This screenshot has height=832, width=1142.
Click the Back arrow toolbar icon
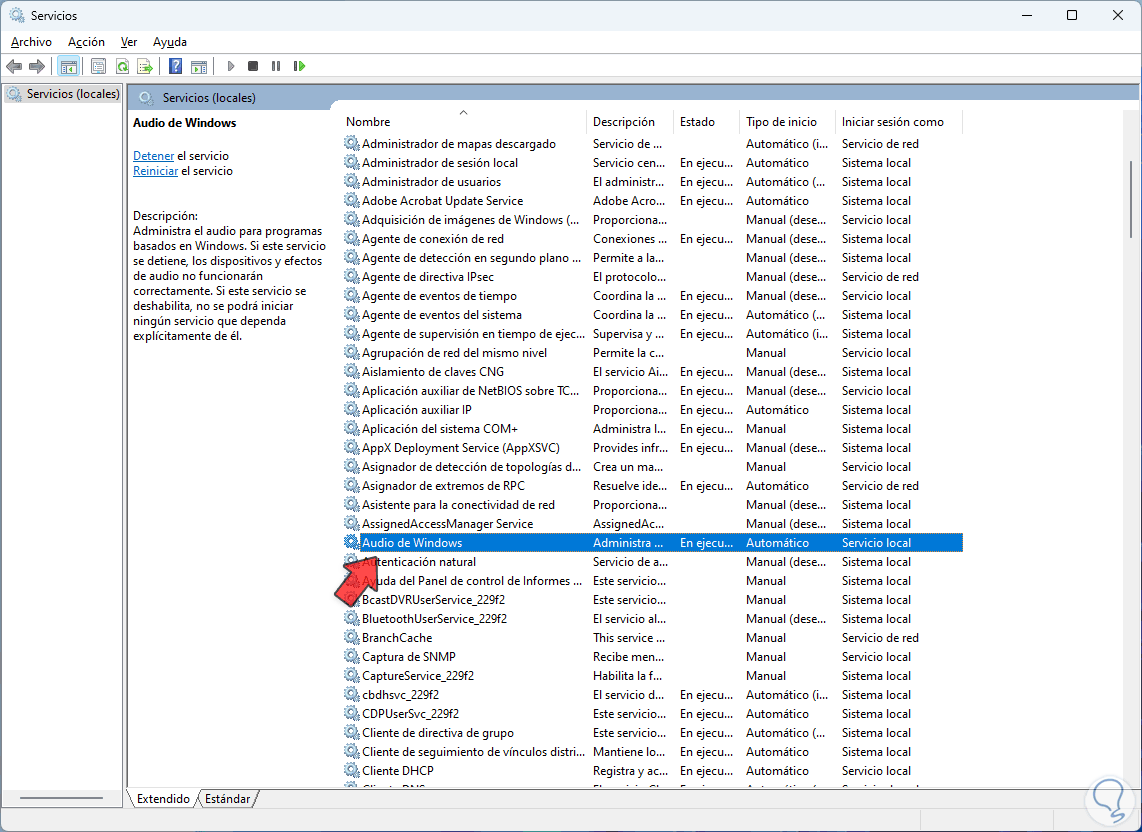tap(14, 66)
